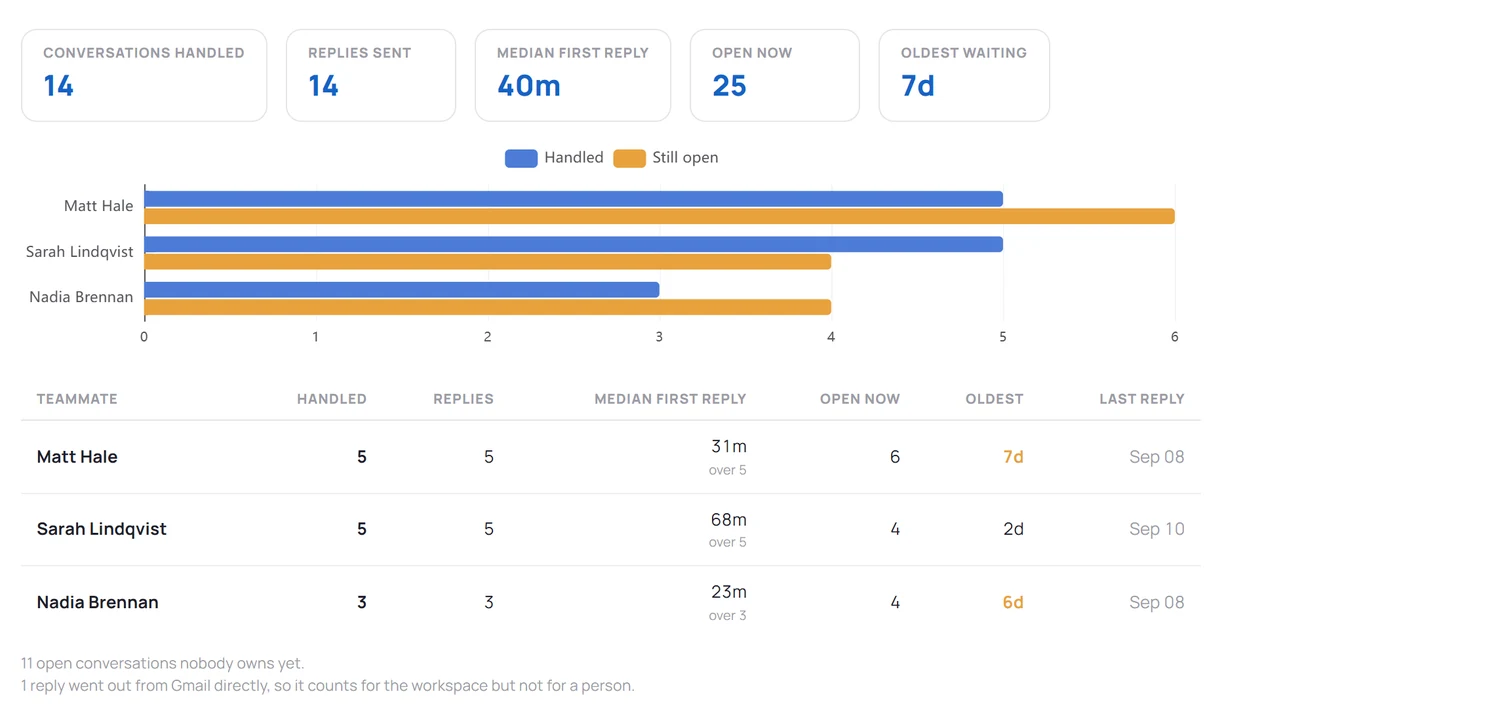Screen dimensions: 1500x717
Task: Select Matt Hale in the table
Action: pyautogui.click(x=77, y=457)
